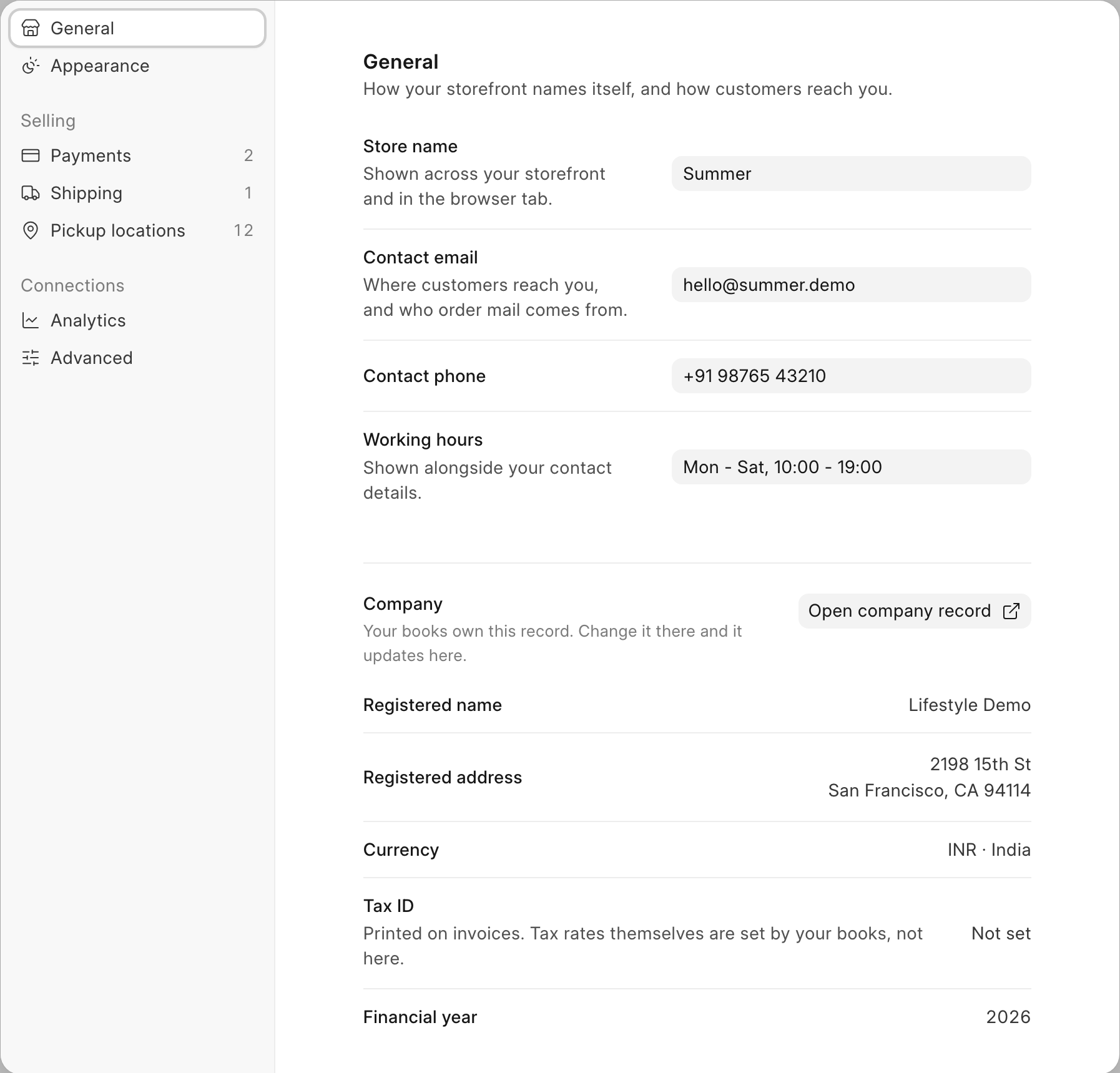The width and height of the screenshot is (1120, 1073).
Task: Click the Open company record button
Action: click(915, 611)
